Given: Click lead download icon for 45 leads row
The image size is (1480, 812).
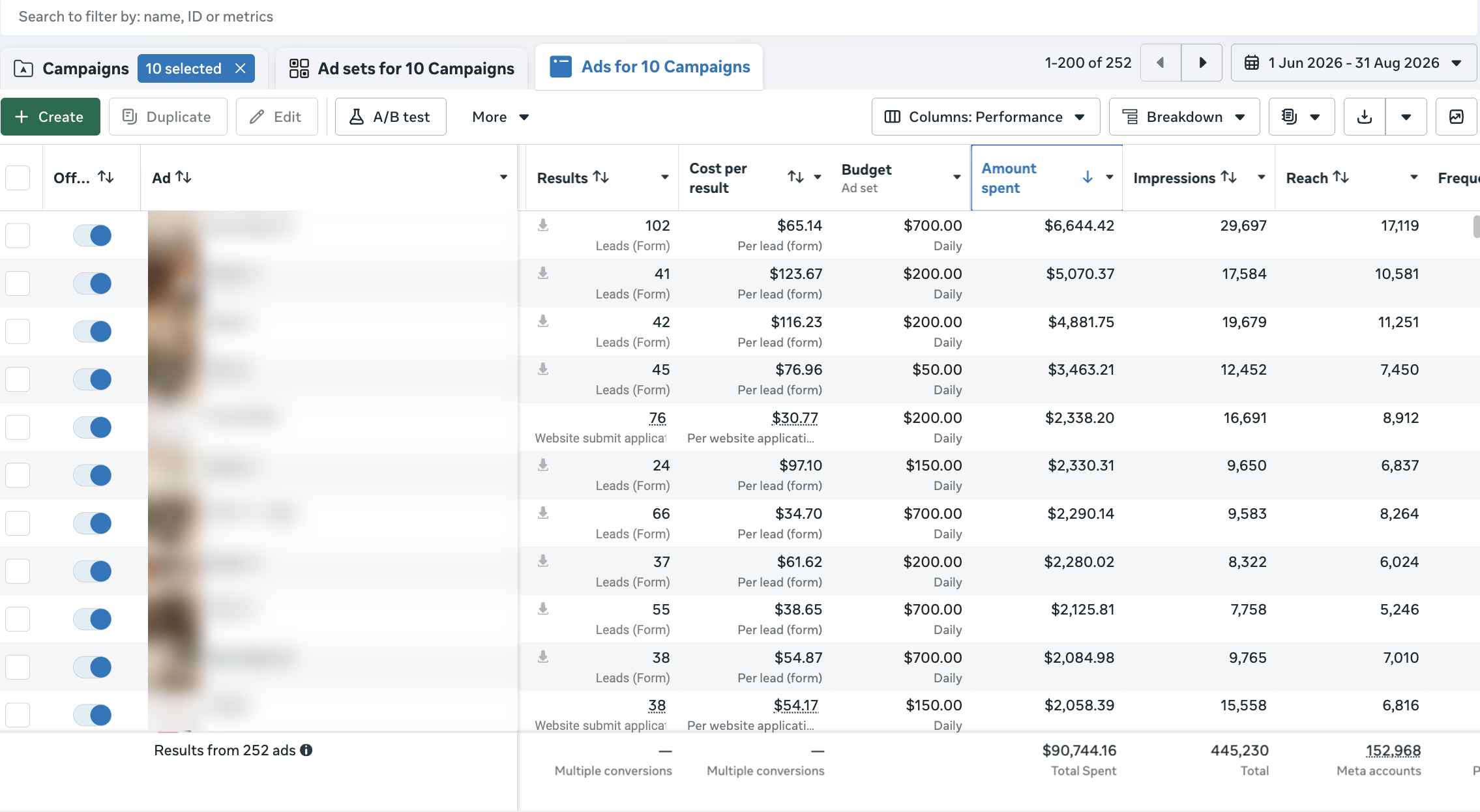Looking at the screenshot, I should (543, 370).
